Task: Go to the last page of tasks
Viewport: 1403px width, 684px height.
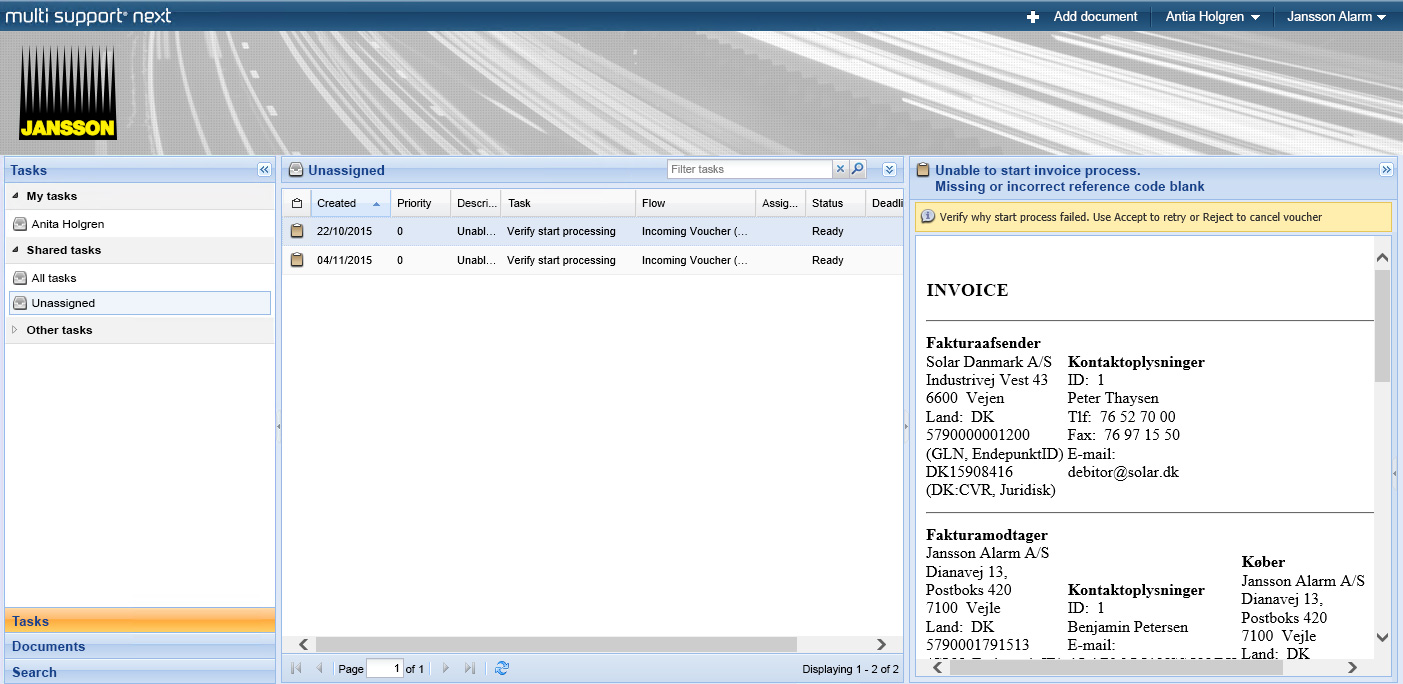Action: point(470,668)
